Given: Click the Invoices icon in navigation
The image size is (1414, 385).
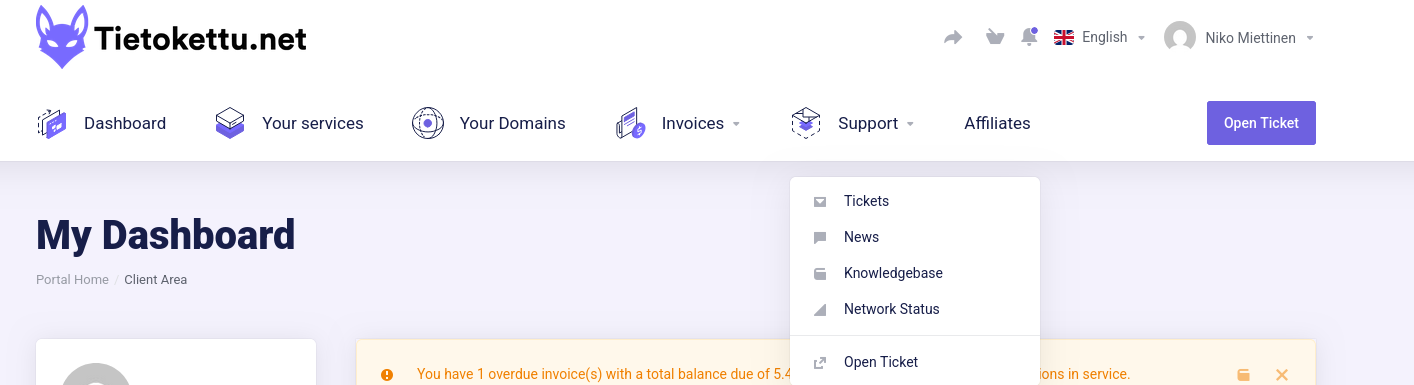Looking at the screenshot, I should 630,124.
